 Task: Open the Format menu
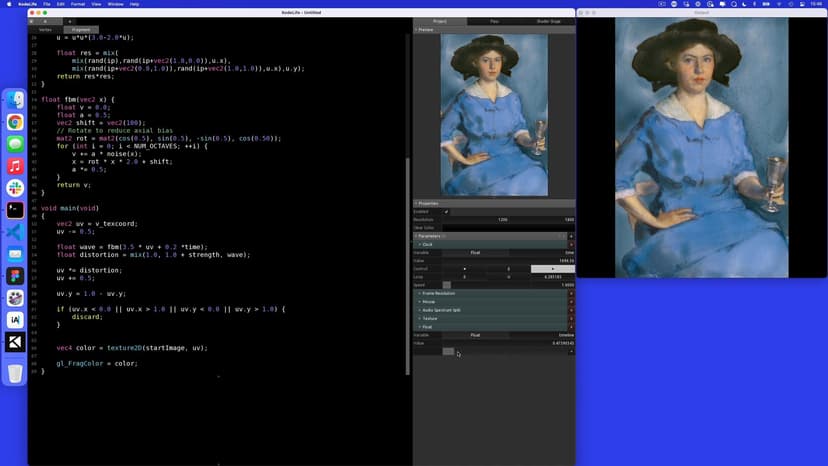pos(77,4)
